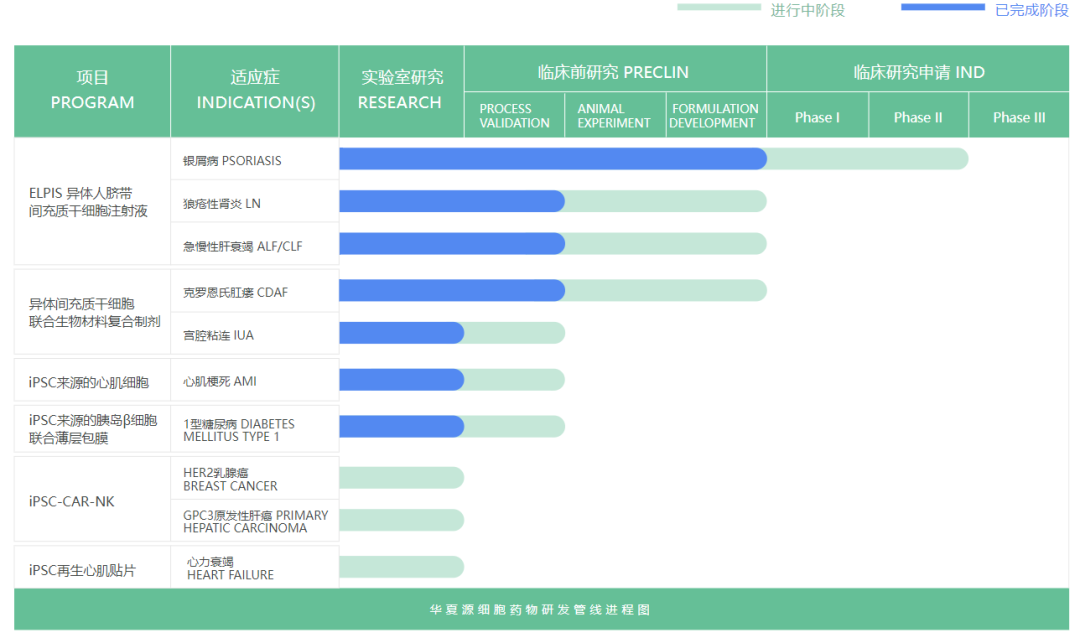This screenshot has width=1080, height=638.
Task: Click the blue 已完成阶段 legend swatch
Action: pos(942,8)
